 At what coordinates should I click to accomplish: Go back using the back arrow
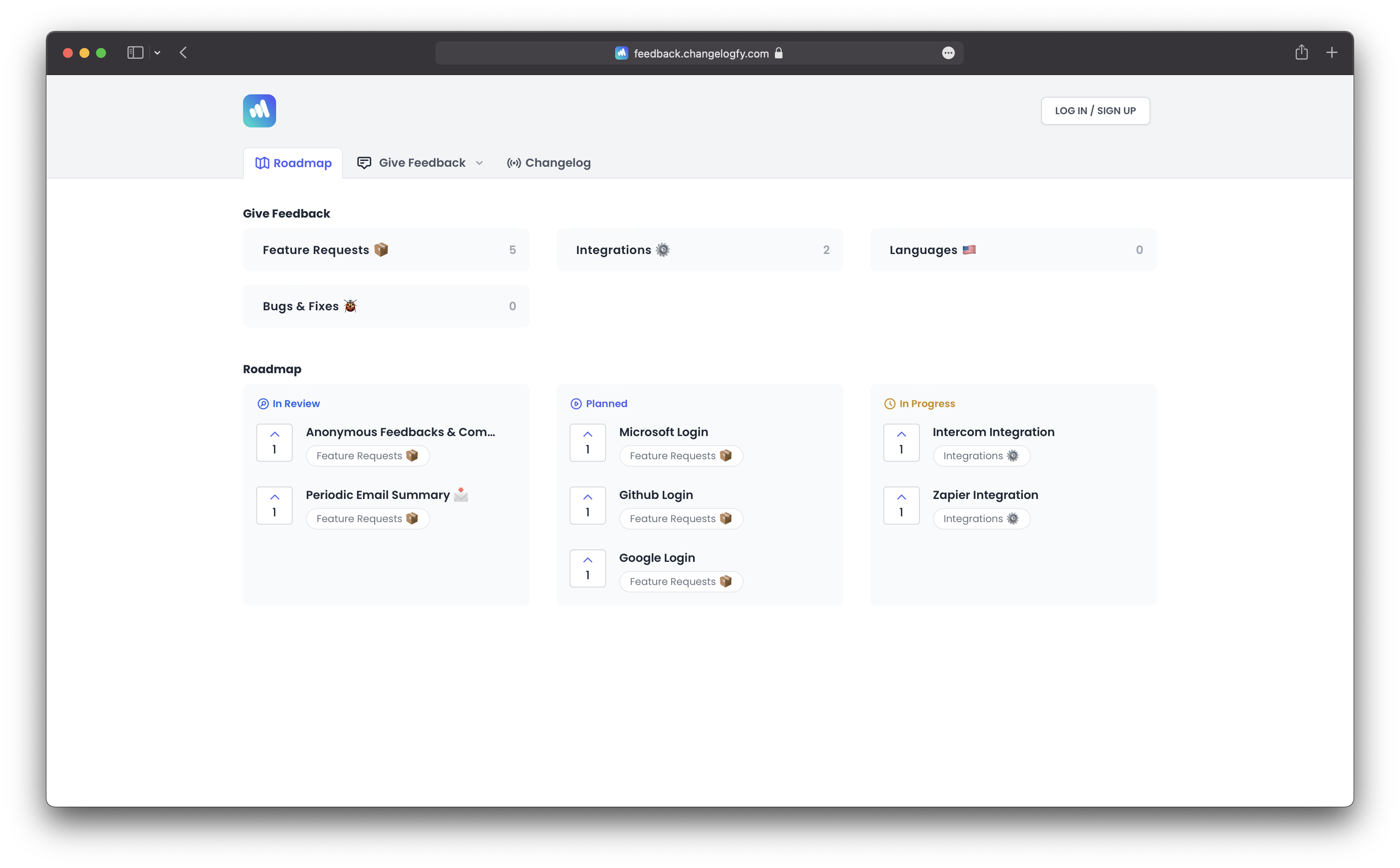point(183,53)
